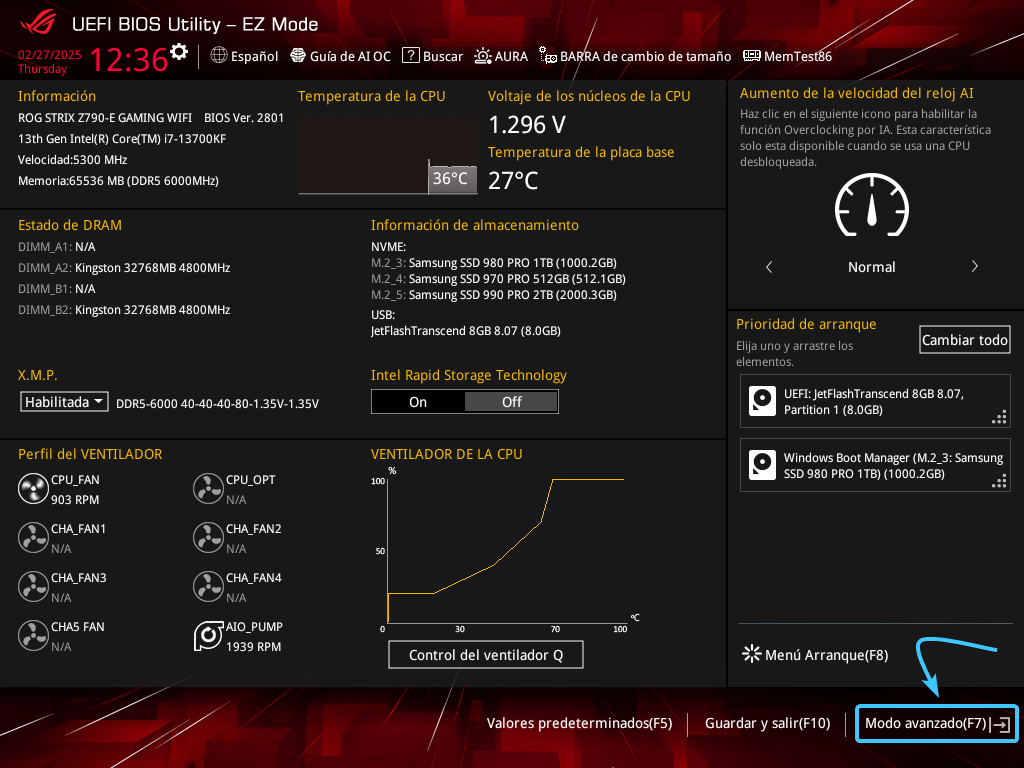
Task: Click DIMM_A2 Kingston 32768MB row
Action: pos(124,268)
